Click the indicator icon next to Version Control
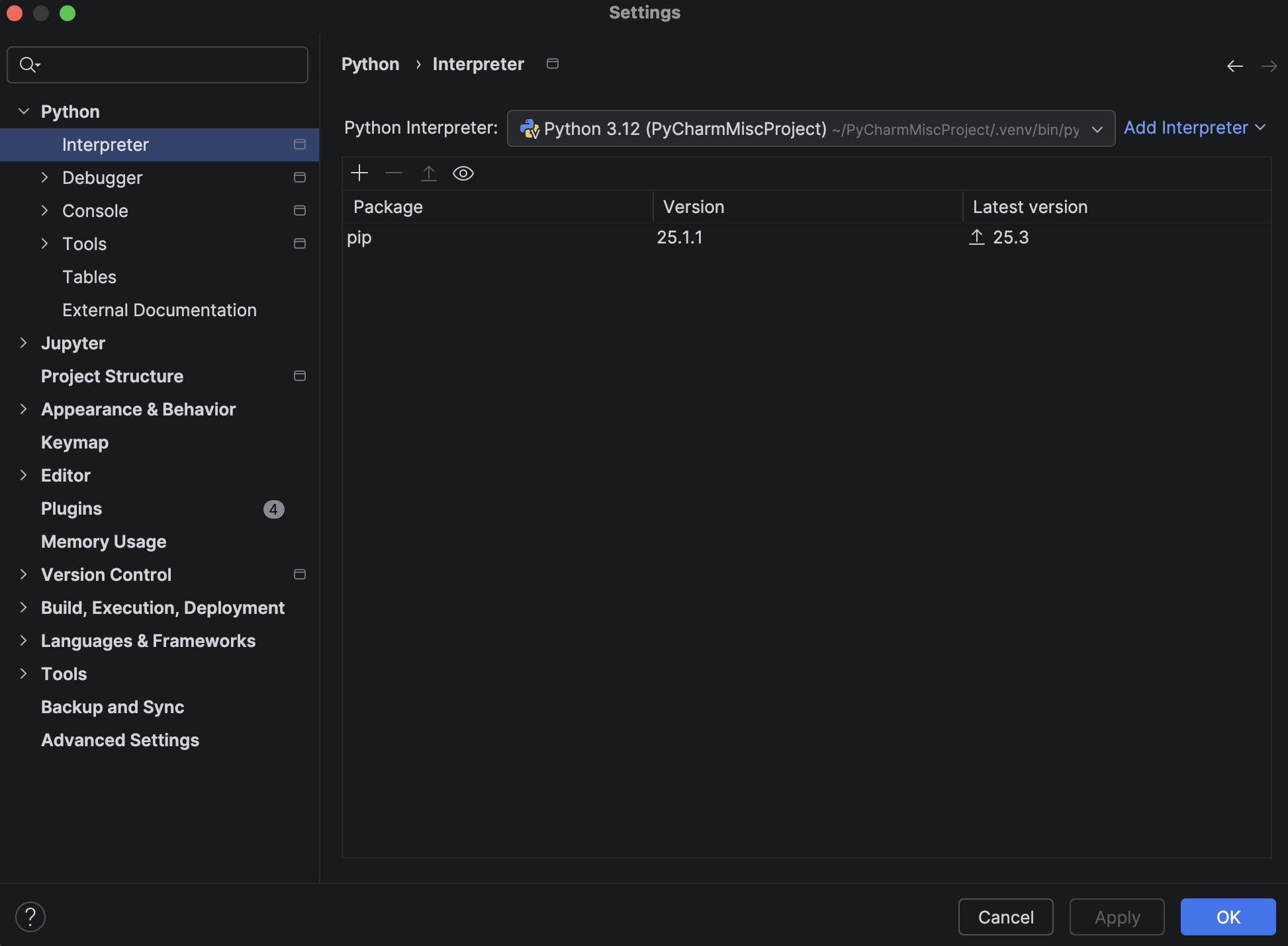 [x=299, y=574]
